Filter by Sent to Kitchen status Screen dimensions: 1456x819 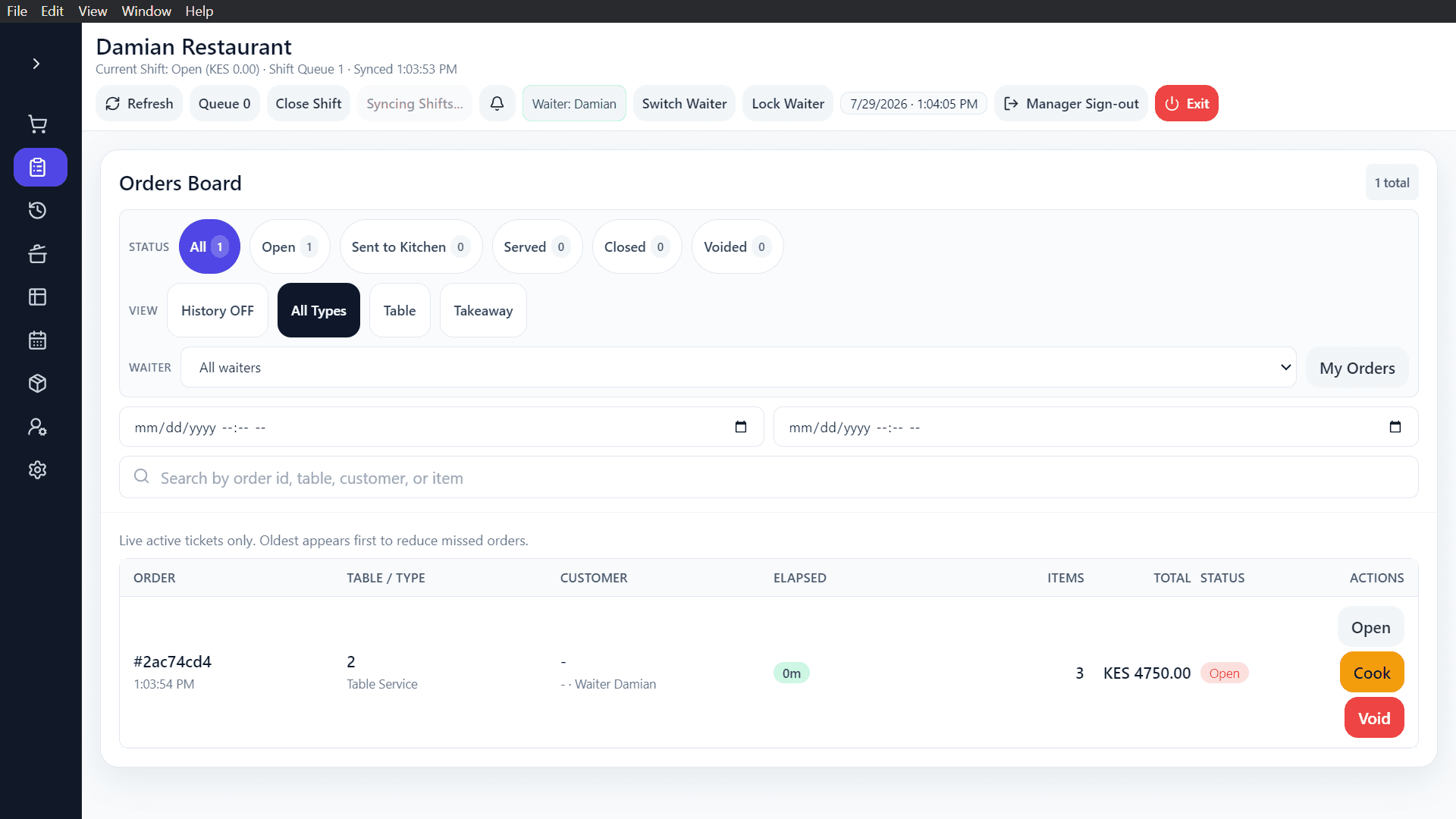pyautogui.click(x=411, y=246)
